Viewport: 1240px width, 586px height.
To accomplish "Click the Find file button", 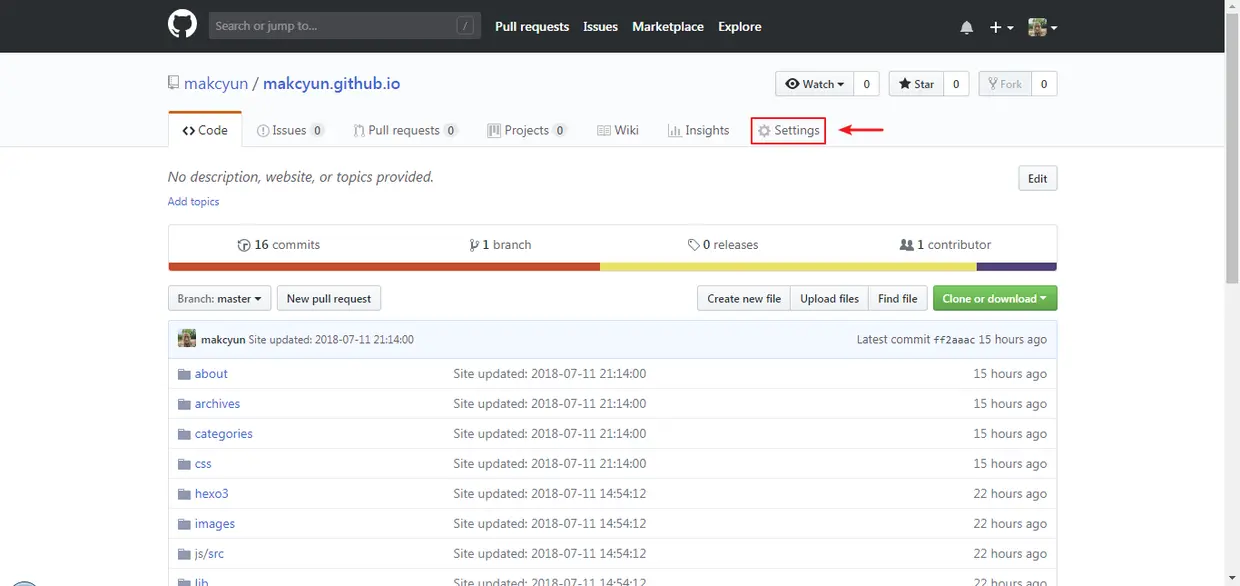I will (x=897, y=298).
